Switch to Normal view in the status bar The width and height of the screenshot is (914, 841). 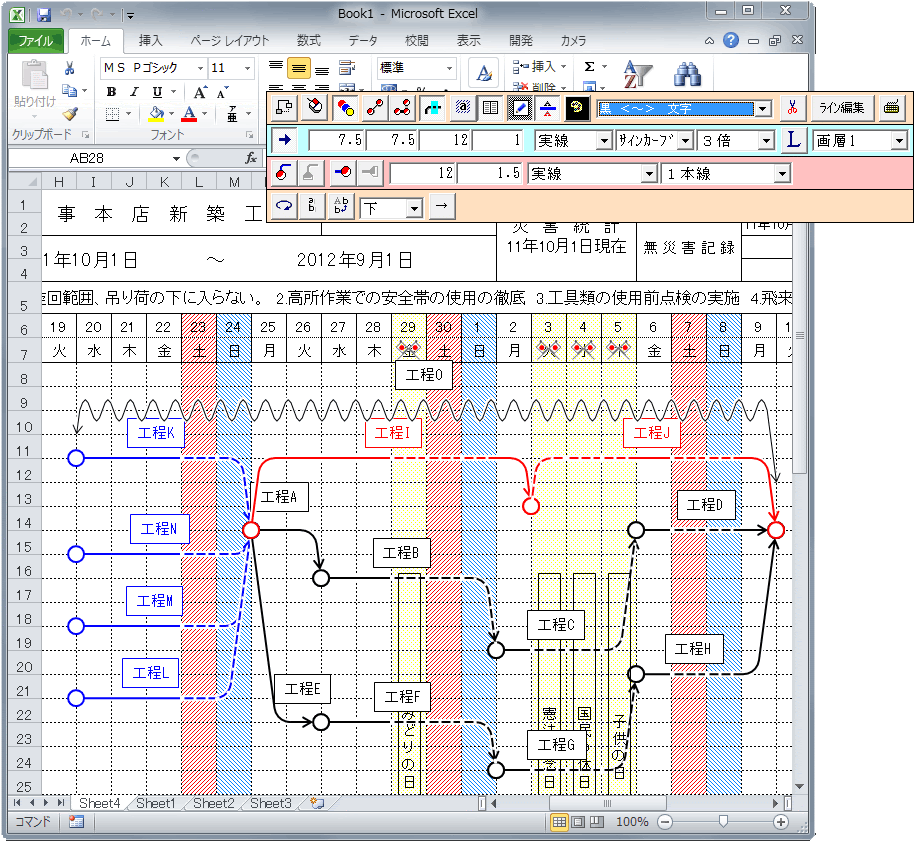coord(559,822)
